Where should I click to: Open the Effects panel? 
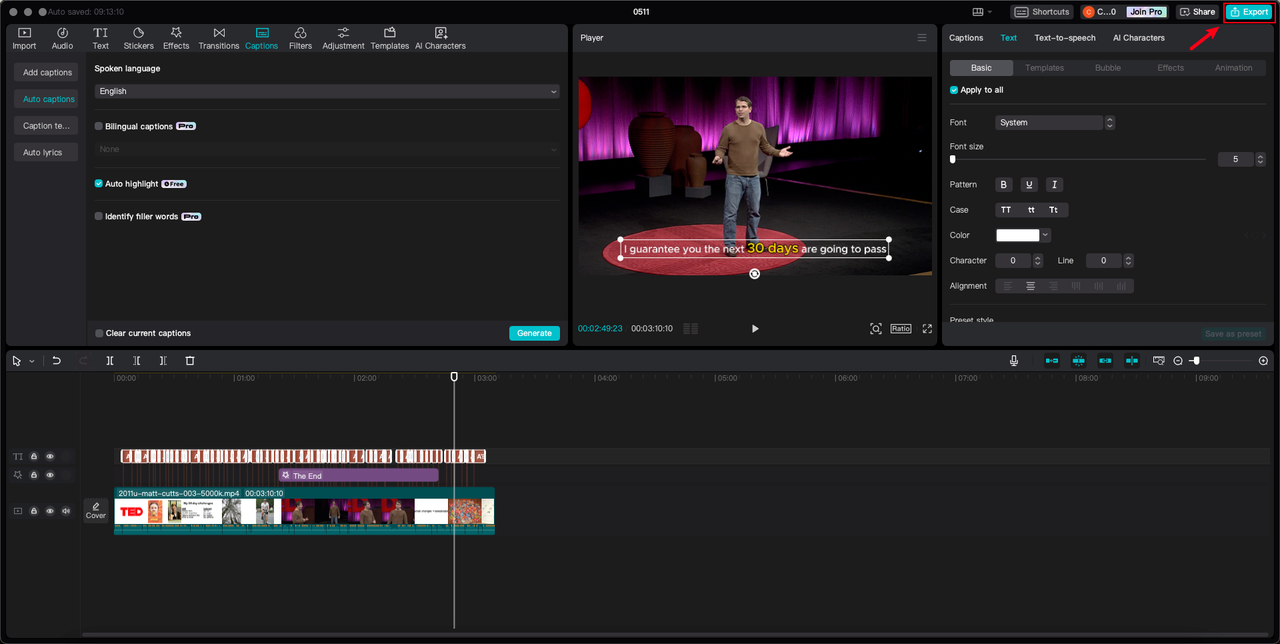[176, 39]
